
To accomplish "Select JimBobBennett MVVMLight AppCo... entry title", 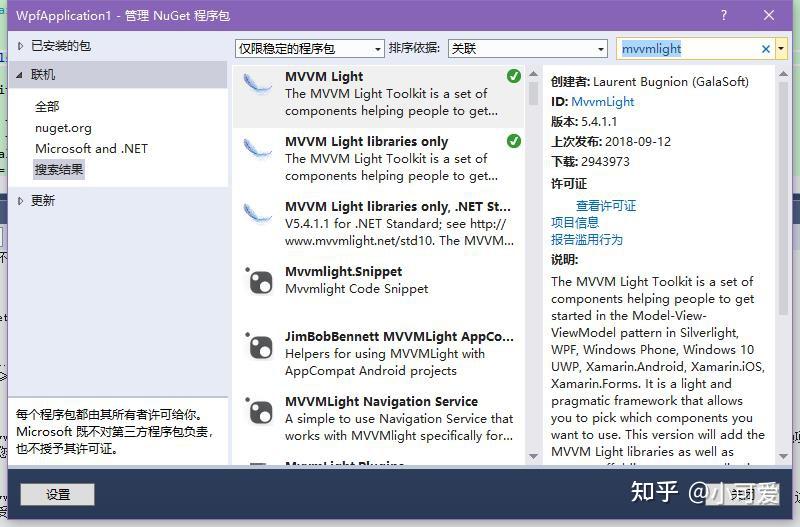I will (399, 337).
